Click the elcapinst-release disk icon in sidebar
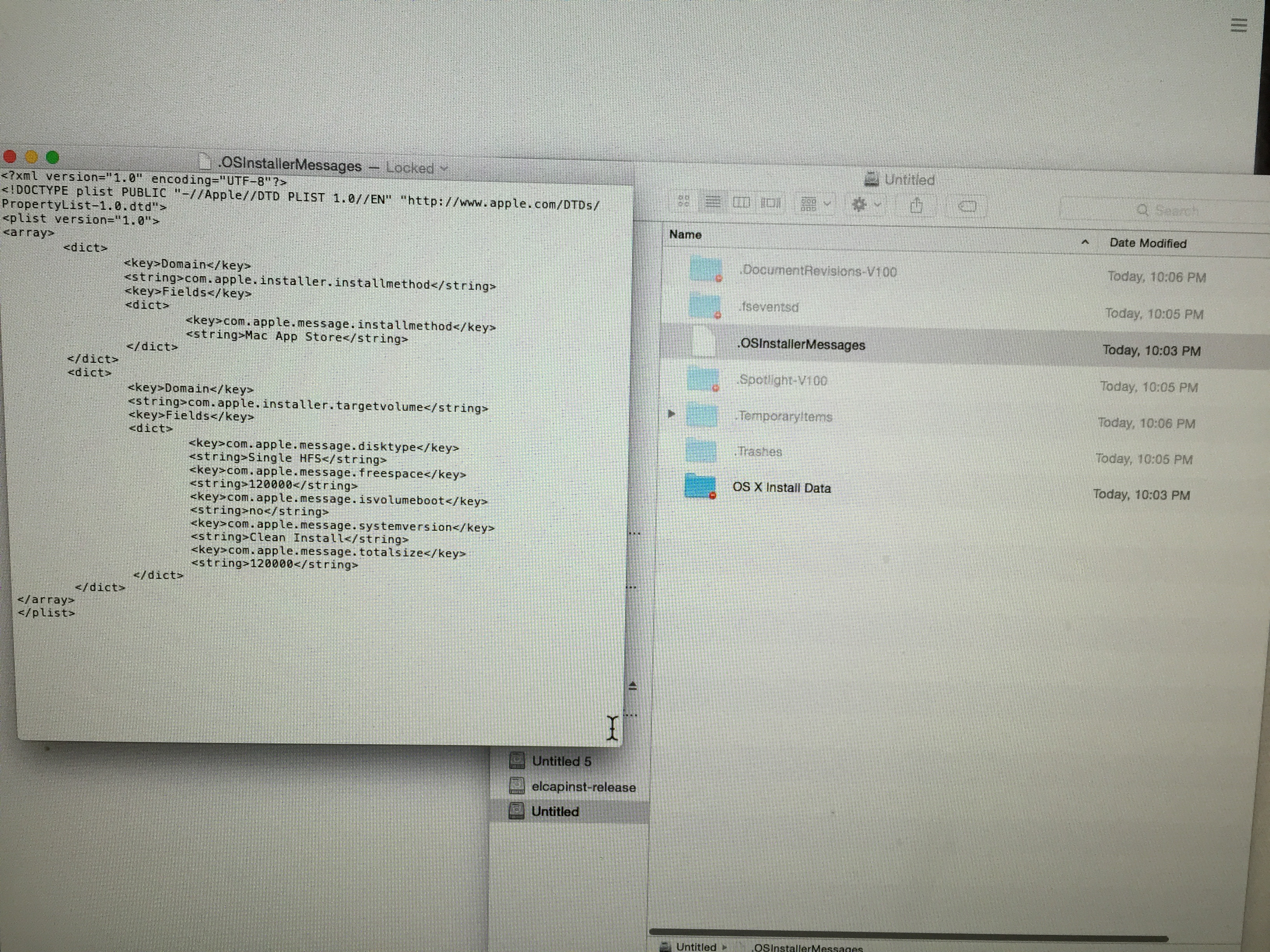 point(517,786)
